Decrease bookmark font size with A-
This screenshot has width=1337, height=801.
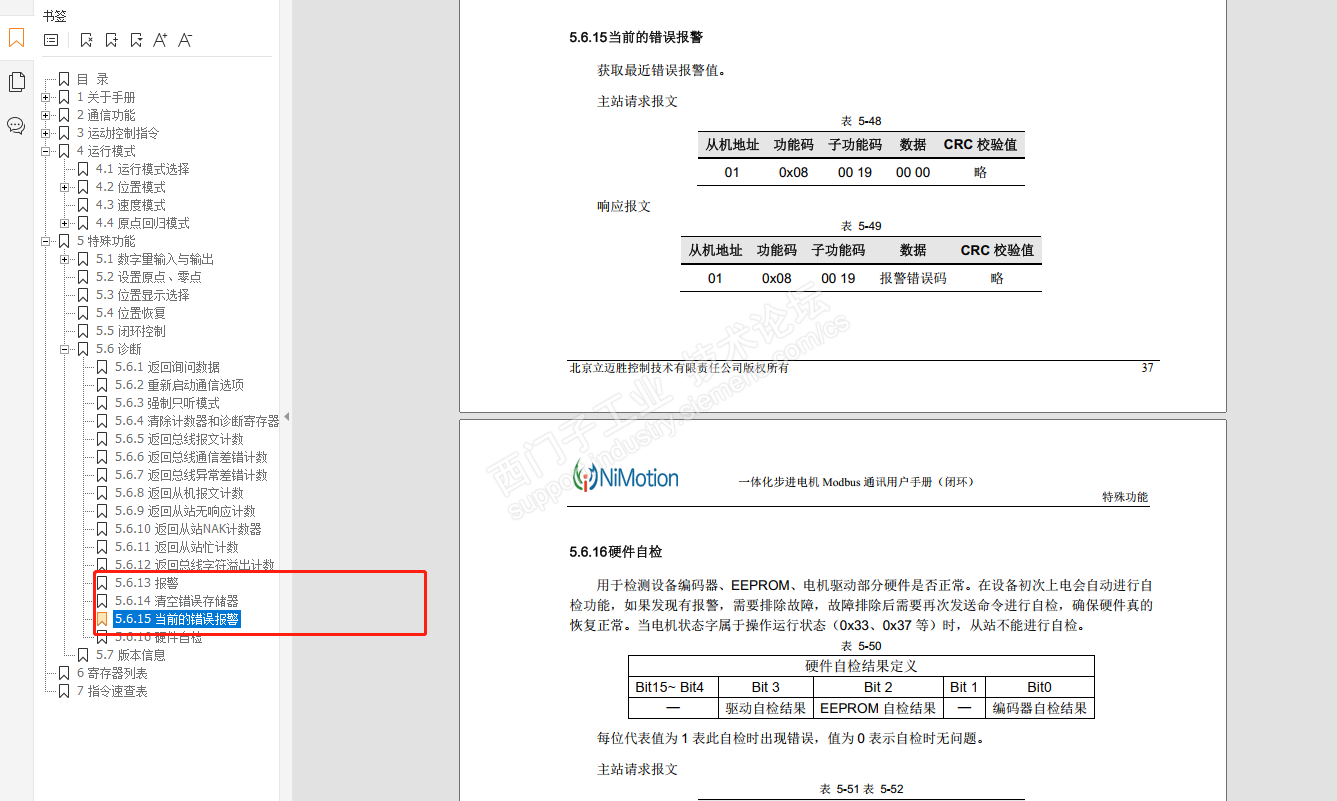coord(185,40)
